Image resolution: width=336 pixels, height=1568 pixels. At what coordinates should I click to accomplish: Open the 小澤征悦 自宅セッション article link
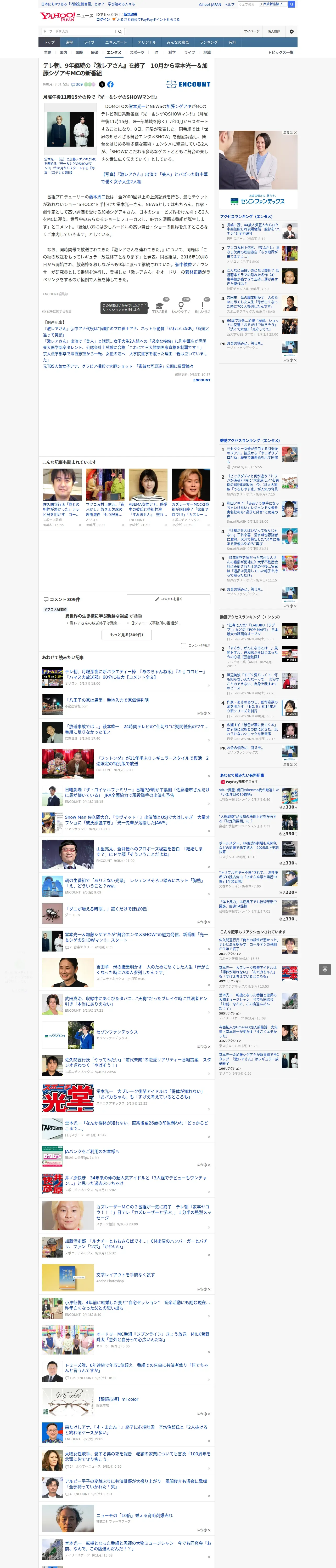137,1305
